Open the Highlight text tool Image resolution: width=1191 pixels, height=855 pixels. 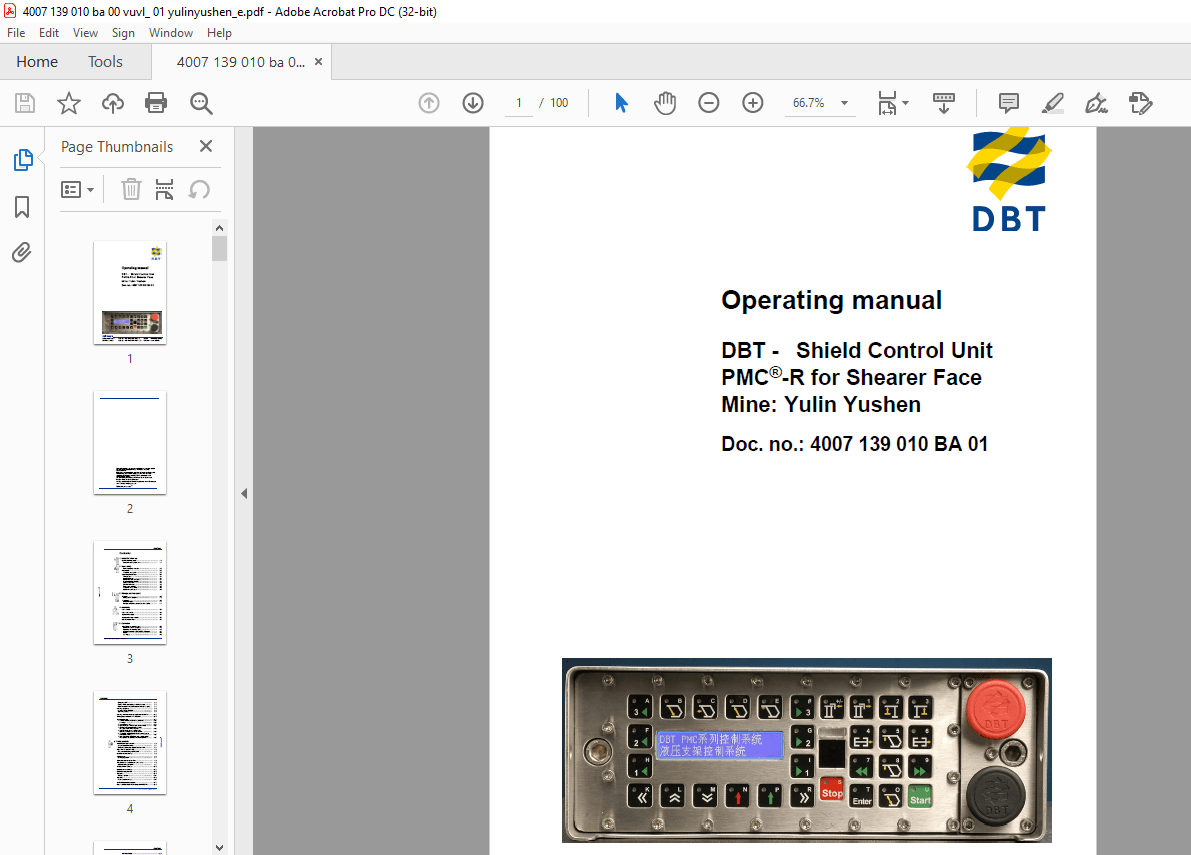(1052, 103)
